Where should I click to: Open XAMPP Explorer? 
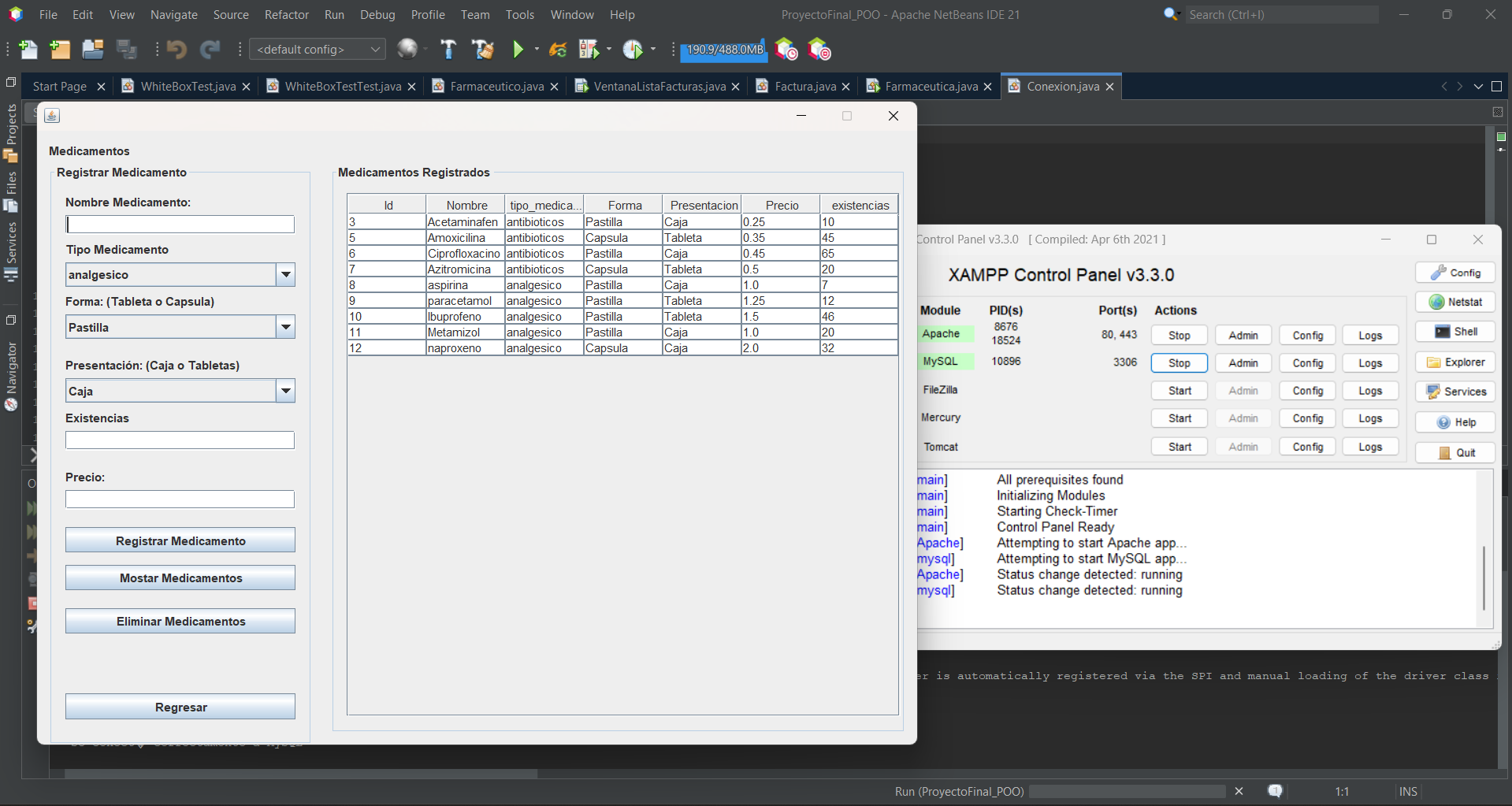click(x=1455, y=362)
